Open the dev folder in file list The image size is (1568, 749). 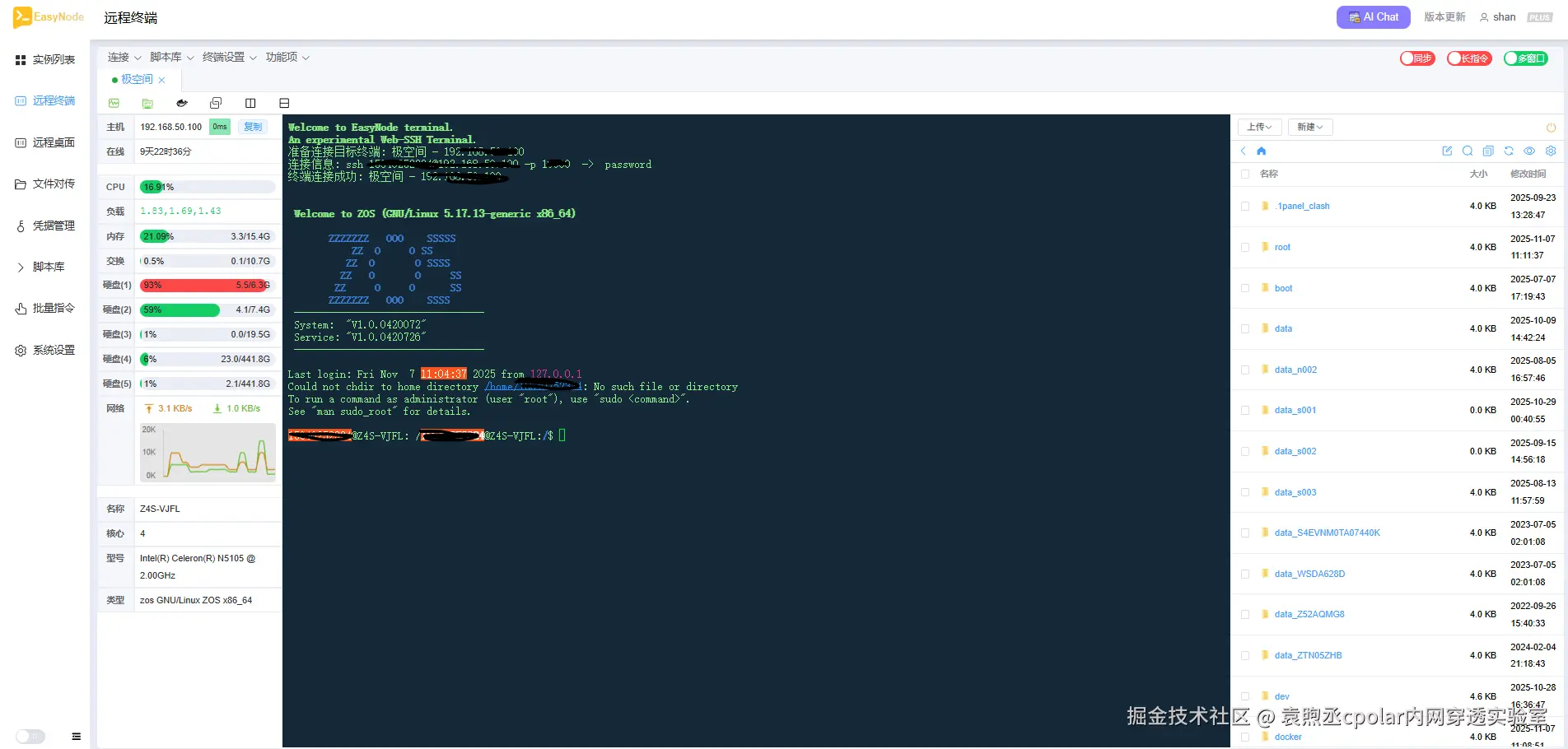click(x=1282, y=696)
